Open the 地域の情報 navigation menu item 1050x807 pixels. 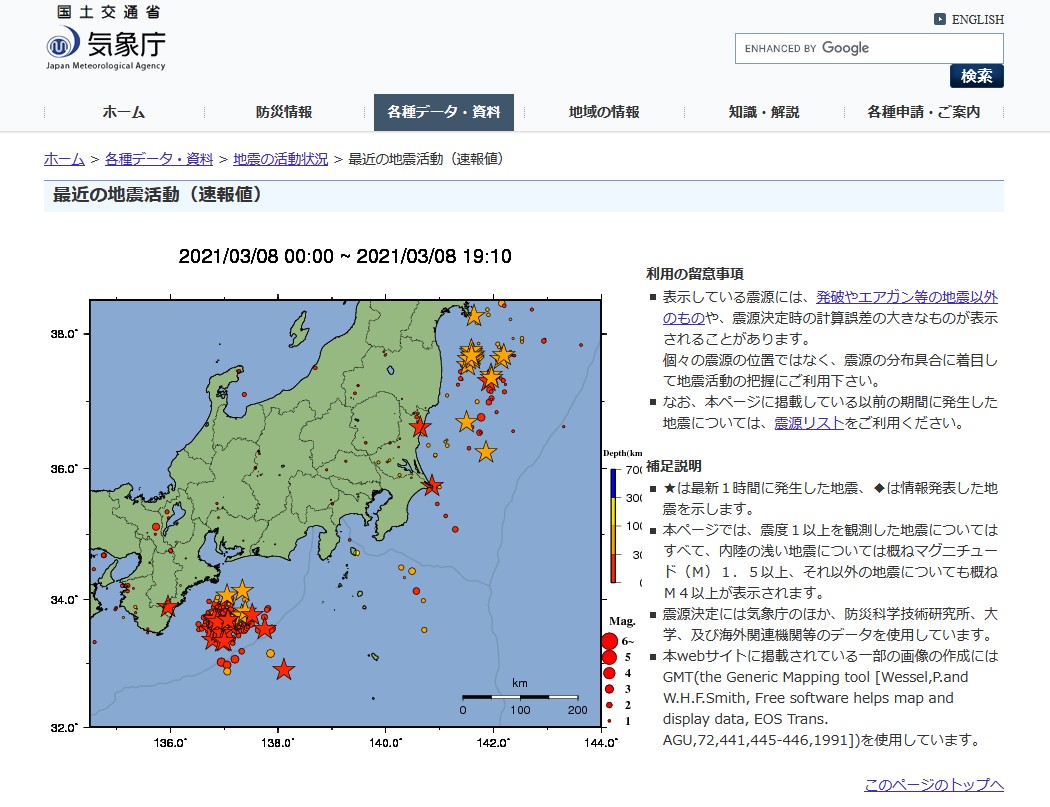(604, 112)
